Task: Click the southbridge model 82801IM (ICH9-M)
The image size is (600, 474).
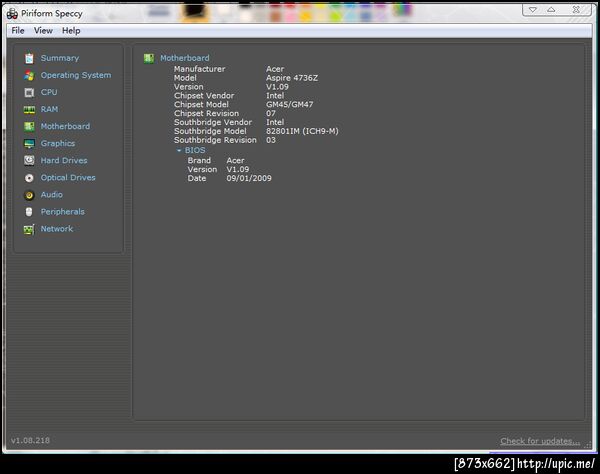Action: click(302, 131)
